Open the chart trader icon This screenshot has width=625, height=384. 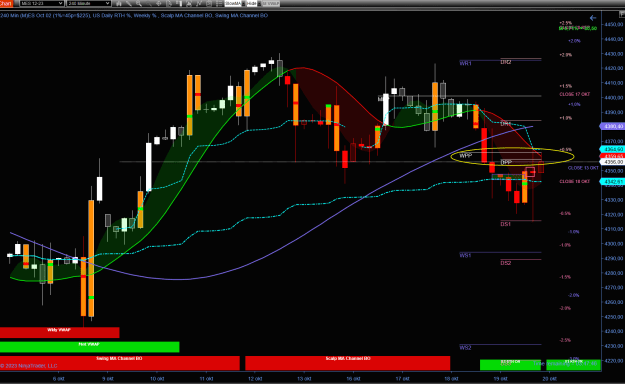point(189,3)
